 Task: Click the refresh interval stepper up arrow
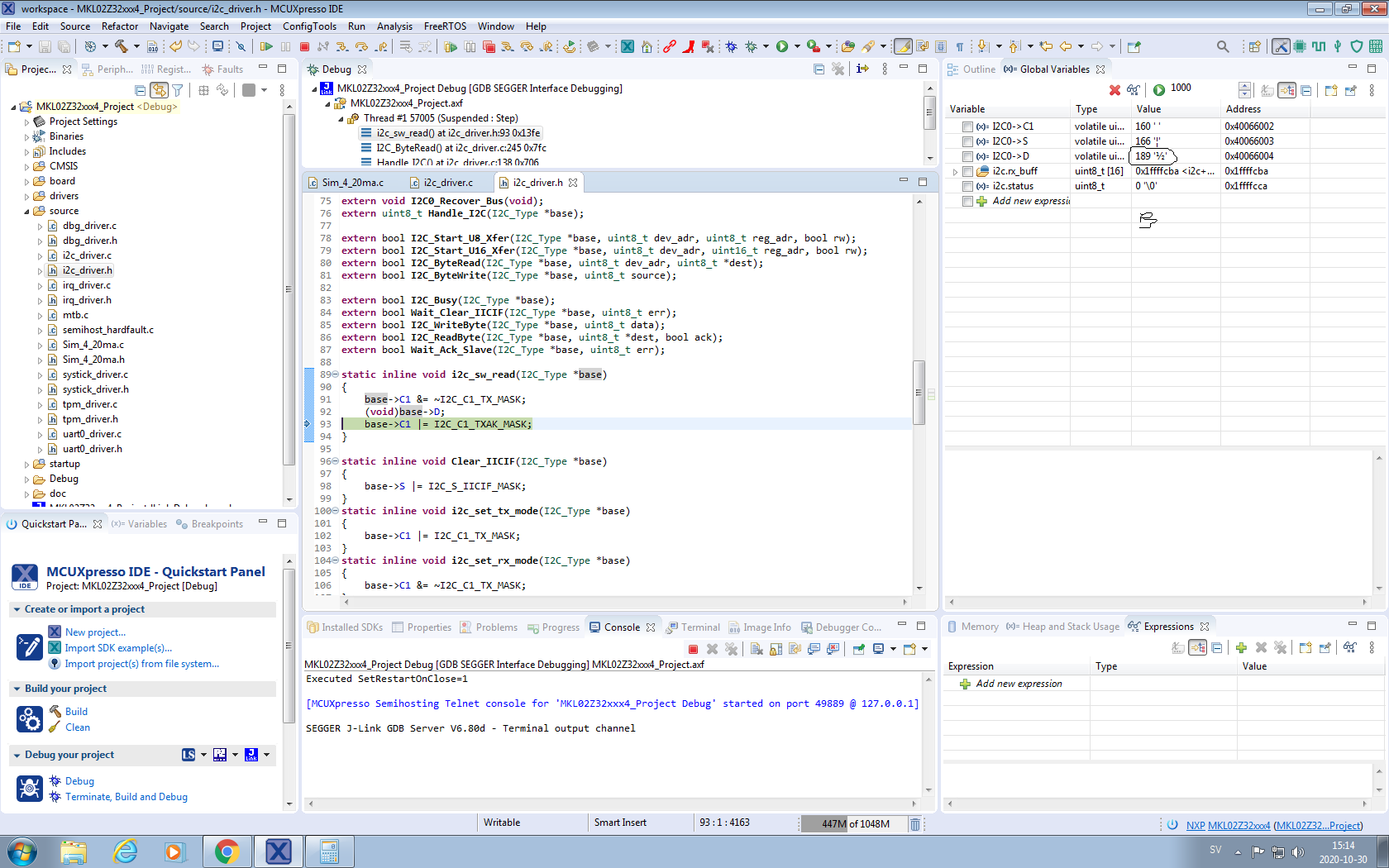(x=1244, y=86)
